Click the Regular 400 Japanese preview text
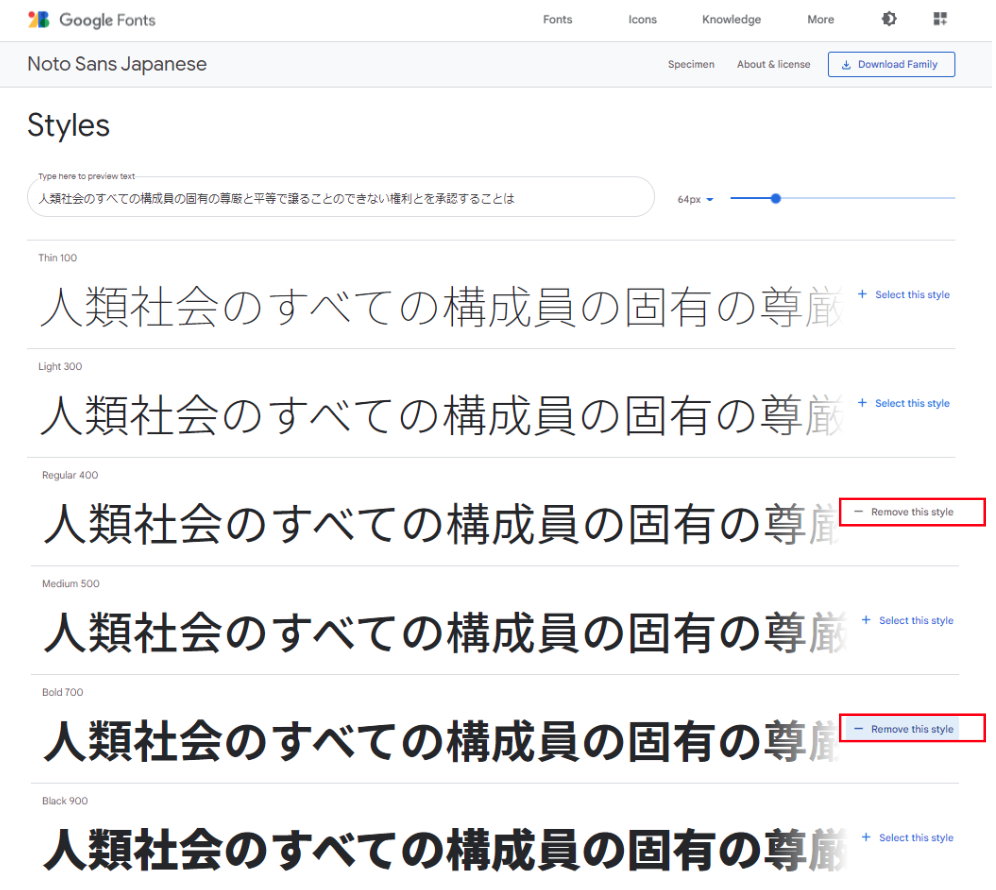This screenshot has height=890, width=996. pos(441,524)
